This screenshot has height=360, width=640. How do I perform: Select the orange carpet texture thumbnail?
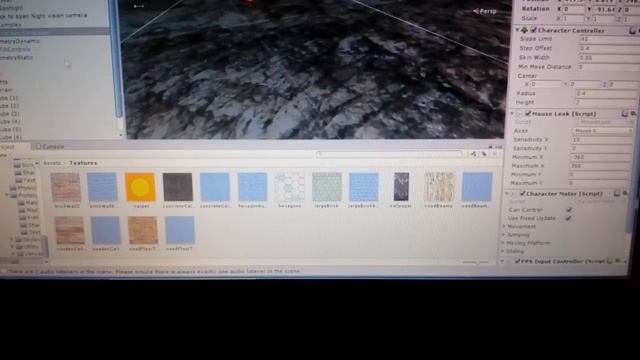pyautogui.click(x=140, y=187)
